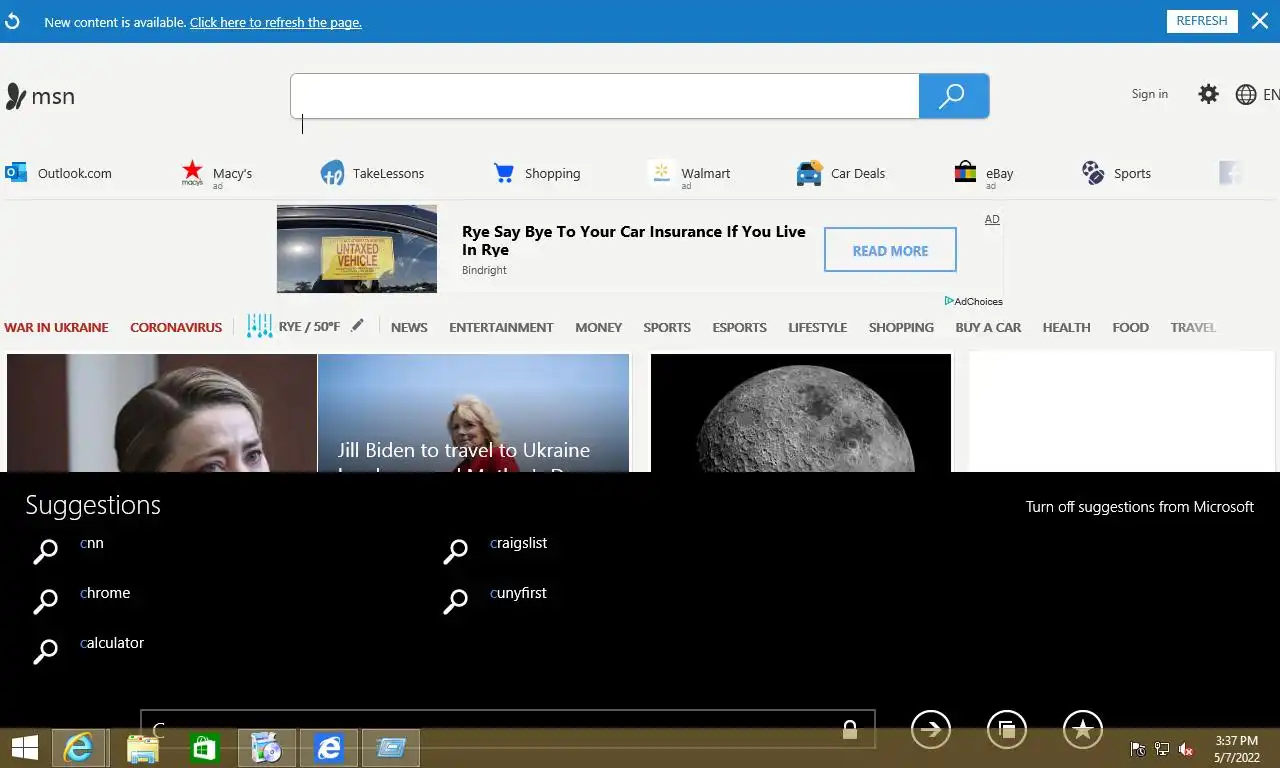Select the 'craigslist' suggestion
This screenshot has width=1280, height=768.
point(518,543)
